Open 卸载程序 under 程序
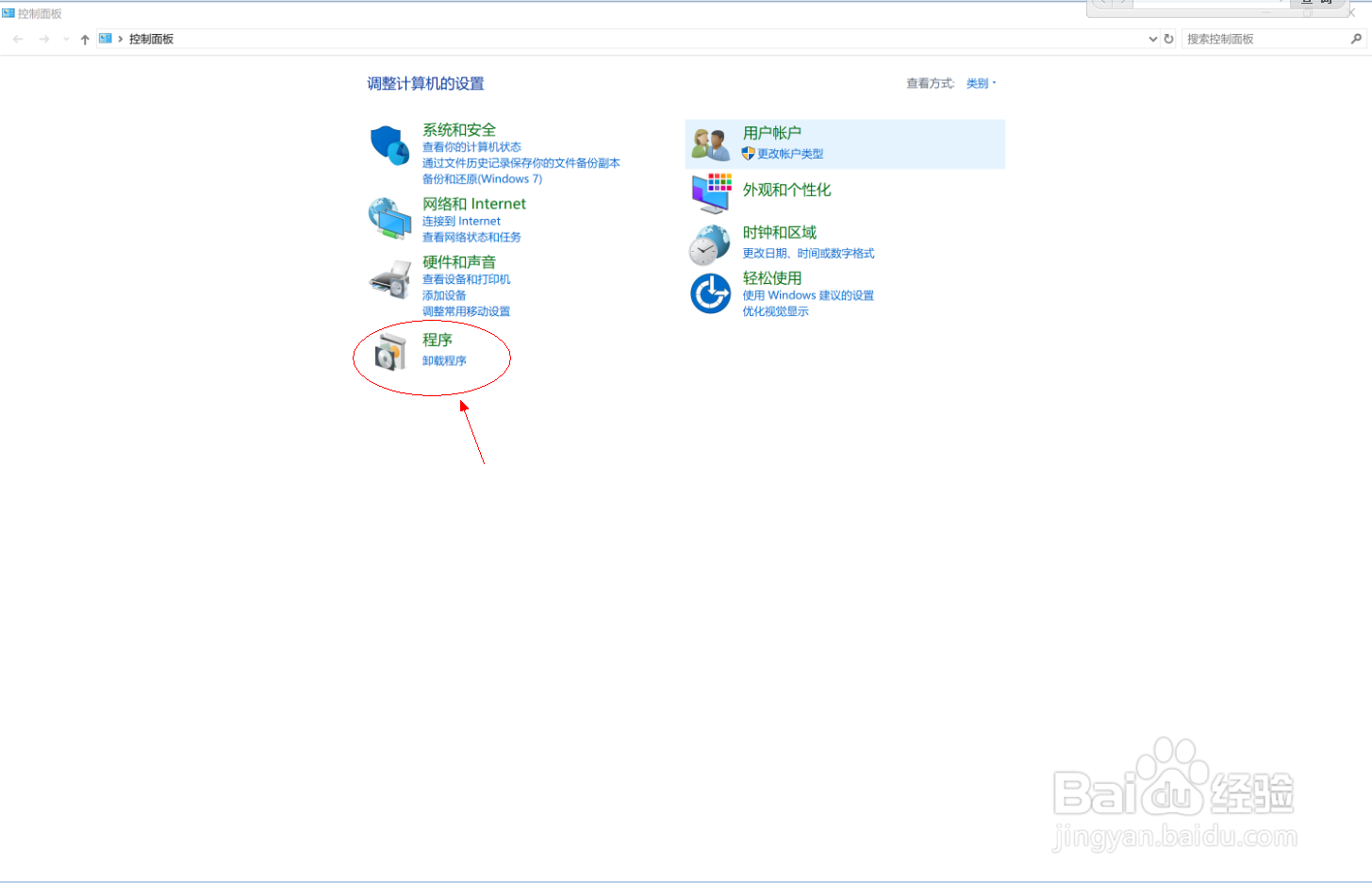 (446, 360)
